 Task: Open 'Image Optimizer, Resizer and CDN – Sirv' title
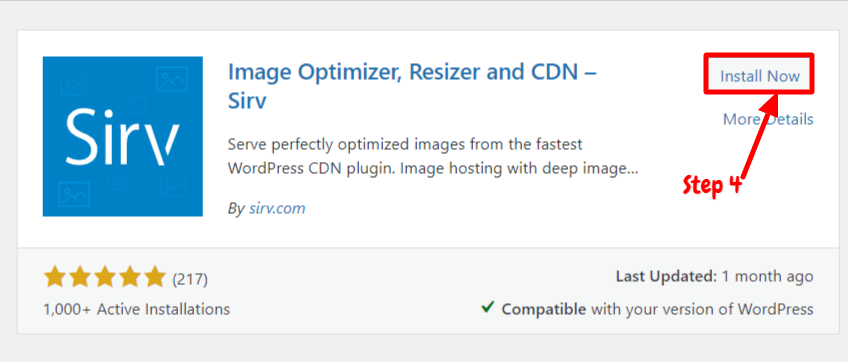(412, 85)
